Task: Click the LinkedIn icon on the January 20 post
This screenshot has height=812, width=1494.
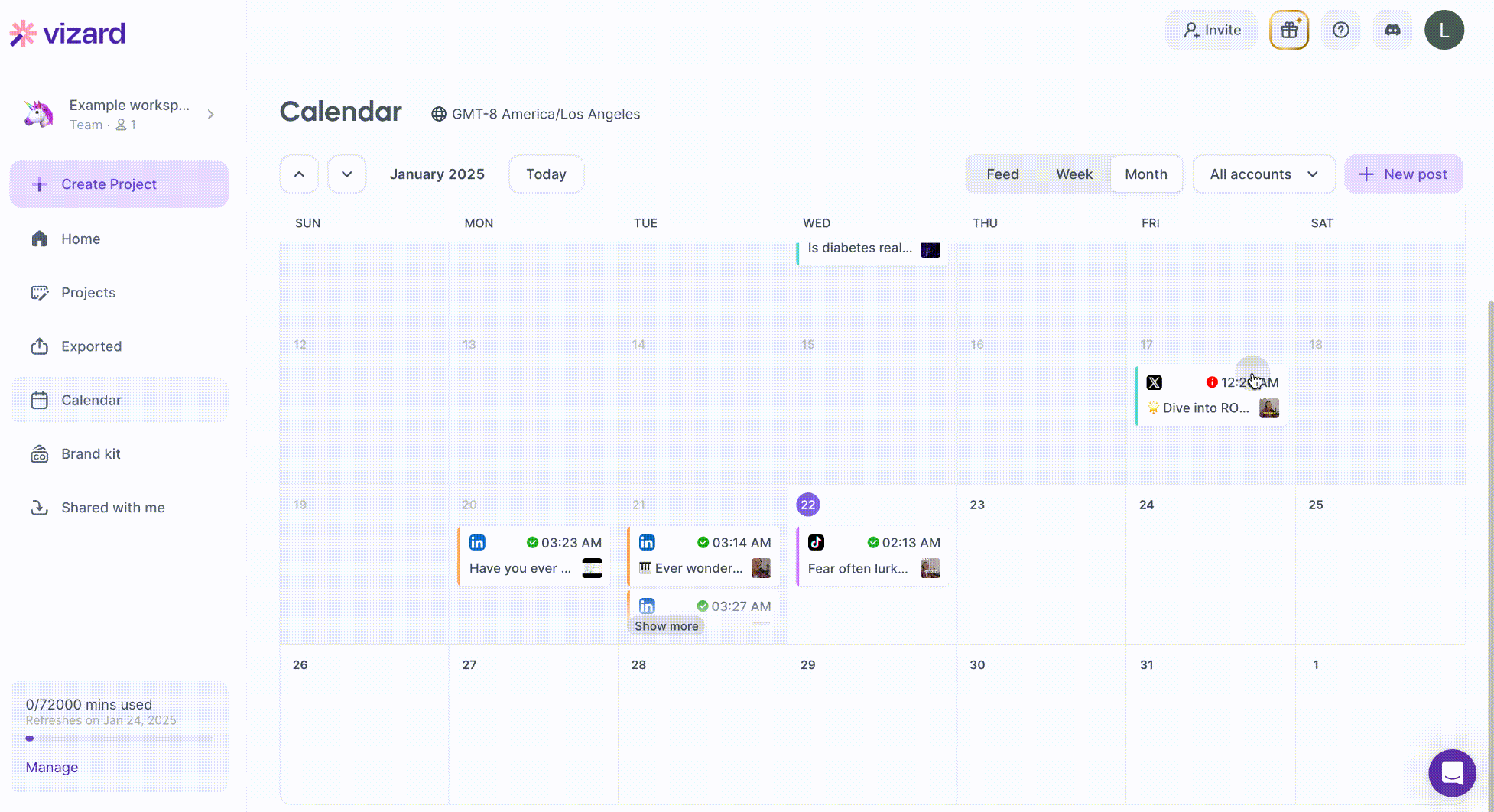Action: 477,543
